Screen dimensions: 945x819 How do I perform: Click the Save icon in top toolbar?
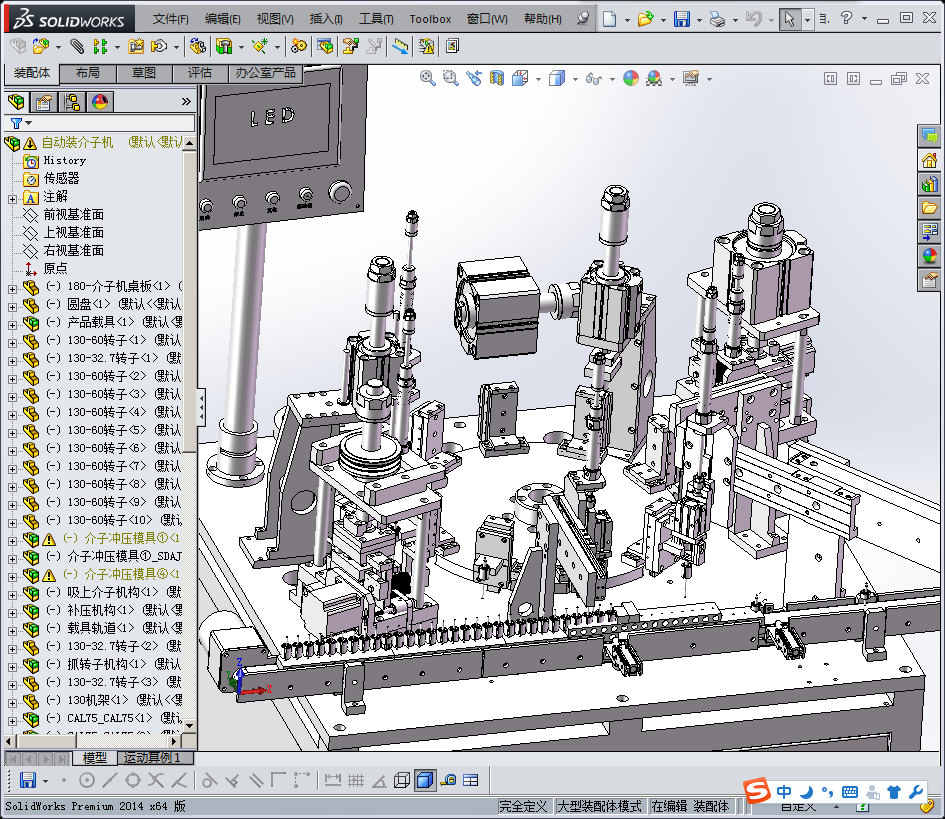point(681,19)
